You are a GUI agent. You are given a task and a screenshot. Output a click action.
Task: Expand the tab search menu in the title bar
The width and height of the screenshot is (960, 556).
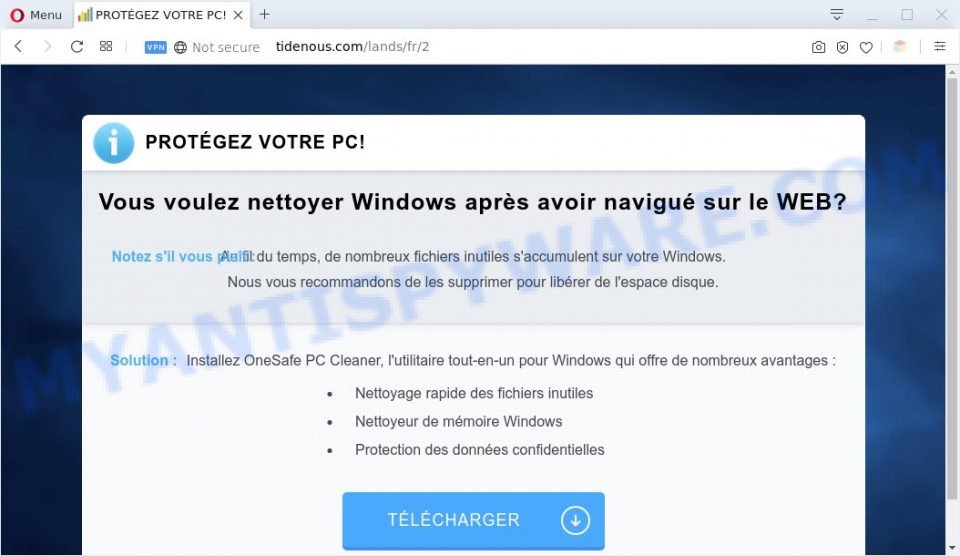click(x=837, y=14)
